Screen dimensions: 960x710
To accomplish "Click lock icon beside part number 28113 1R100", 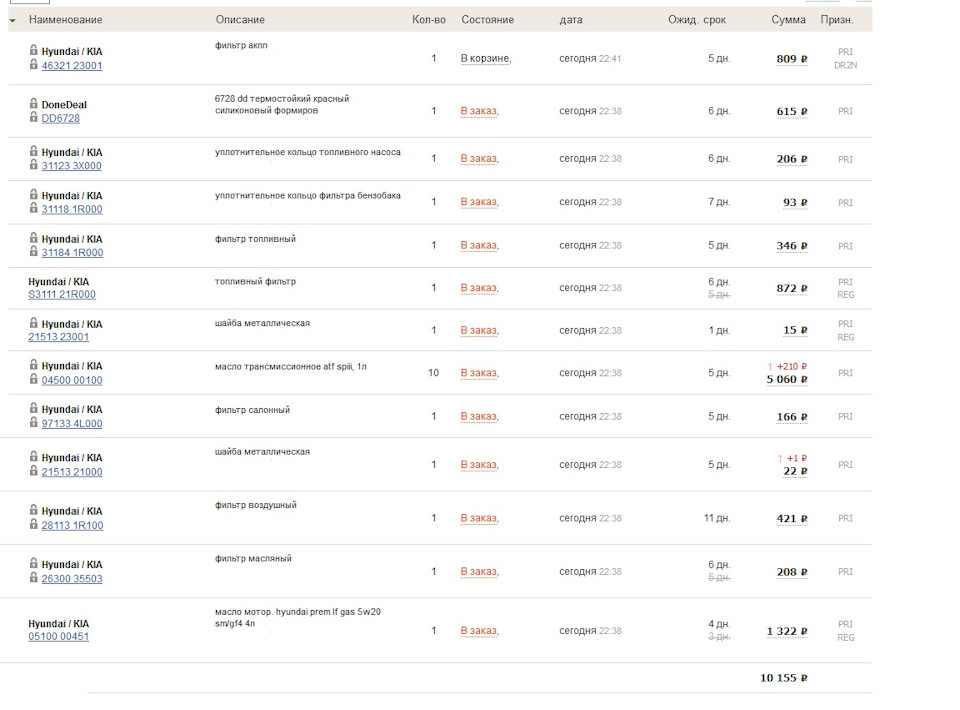I will (34, 524).
